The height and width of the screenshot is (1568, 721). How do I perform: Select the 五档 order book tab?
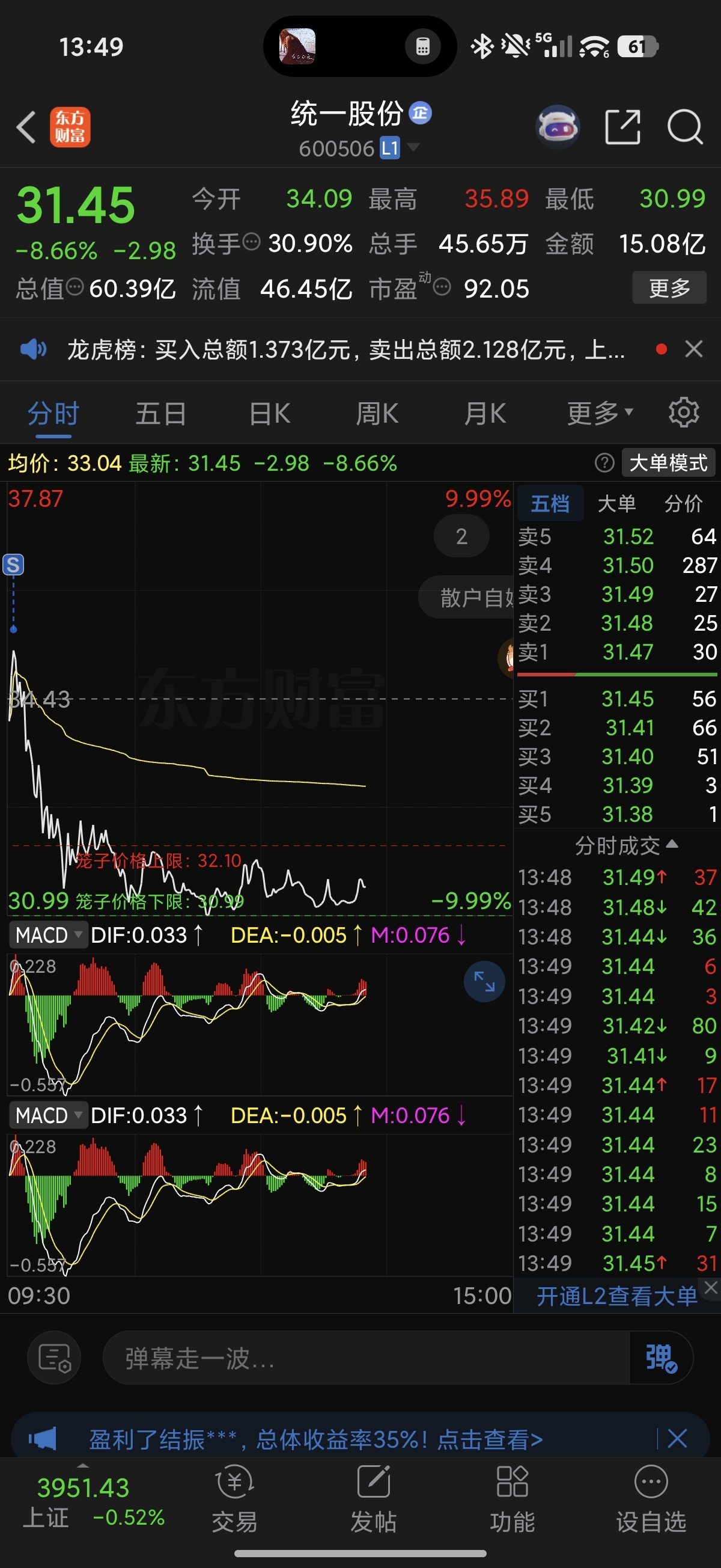pos(550,503)
